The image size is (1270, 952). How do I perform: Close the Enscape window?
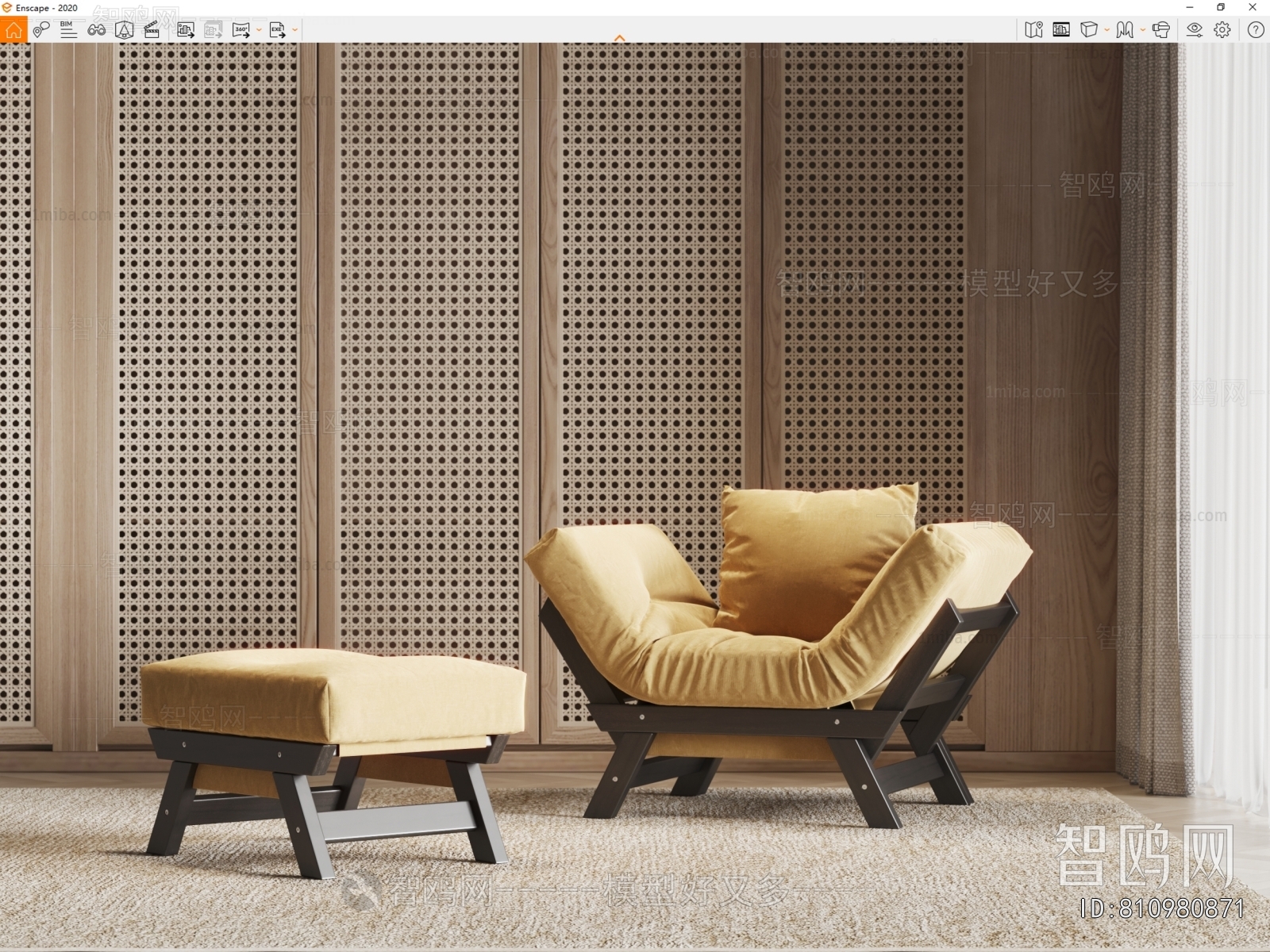[x=1253, y=8]
